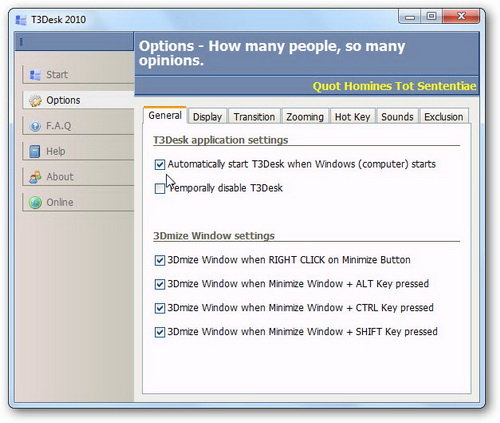The width and height of the screenshot is (500, 423).
Task: Go to the Zooming tab
Action: click(x=305, y=117)
